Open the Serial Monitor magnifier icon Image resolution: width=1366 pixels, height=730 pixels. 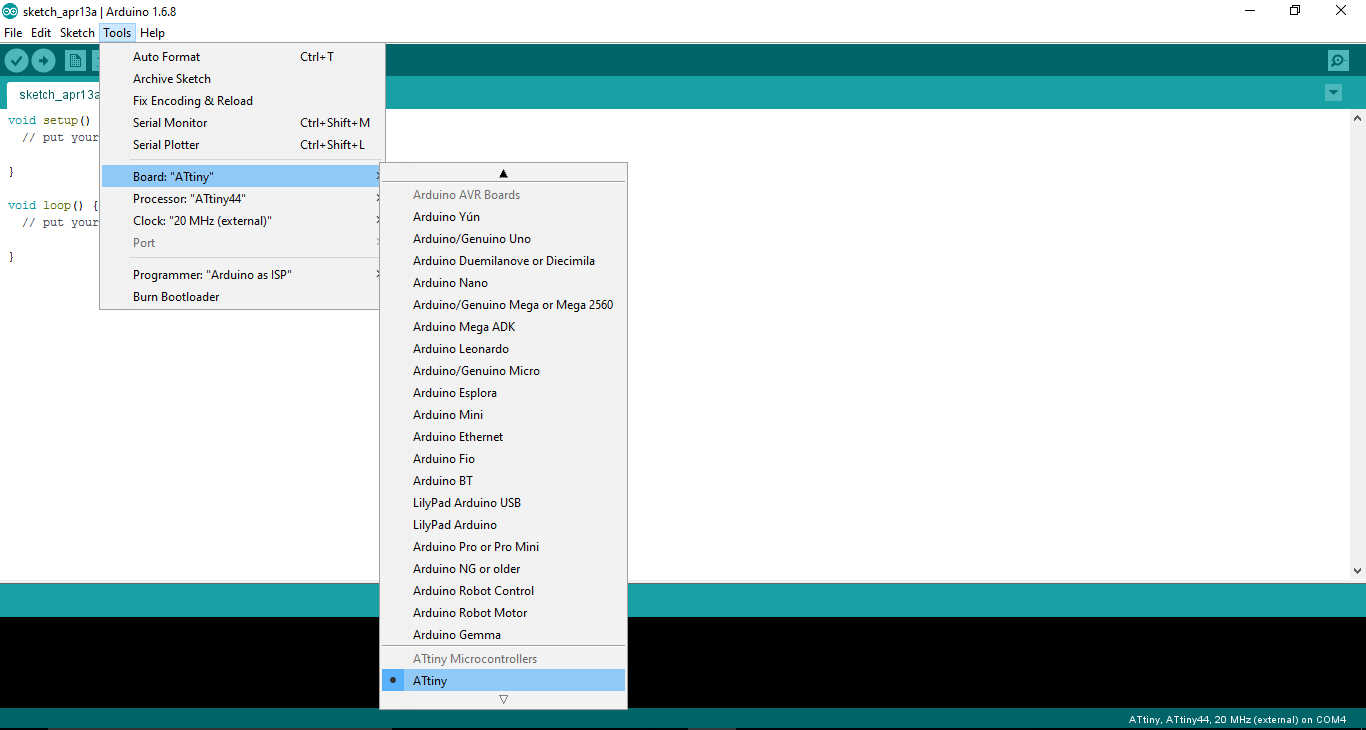(x=1338, y=61)
